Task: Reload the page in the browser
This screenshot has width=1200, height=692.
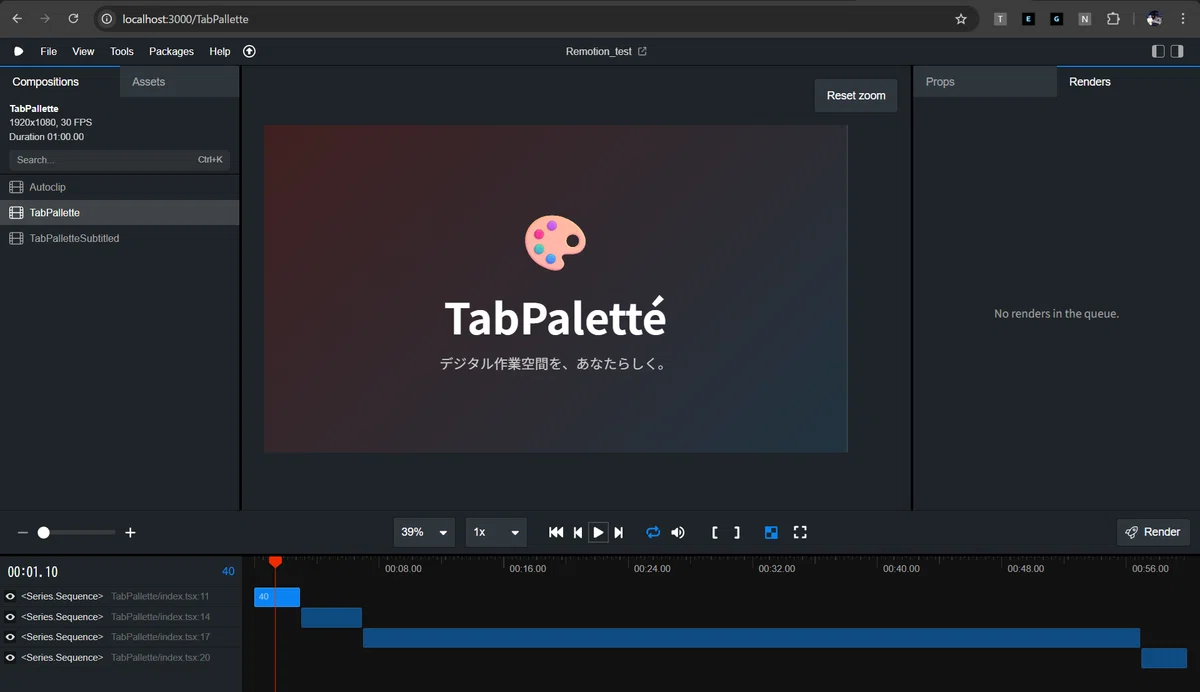Action: point(73,19)
